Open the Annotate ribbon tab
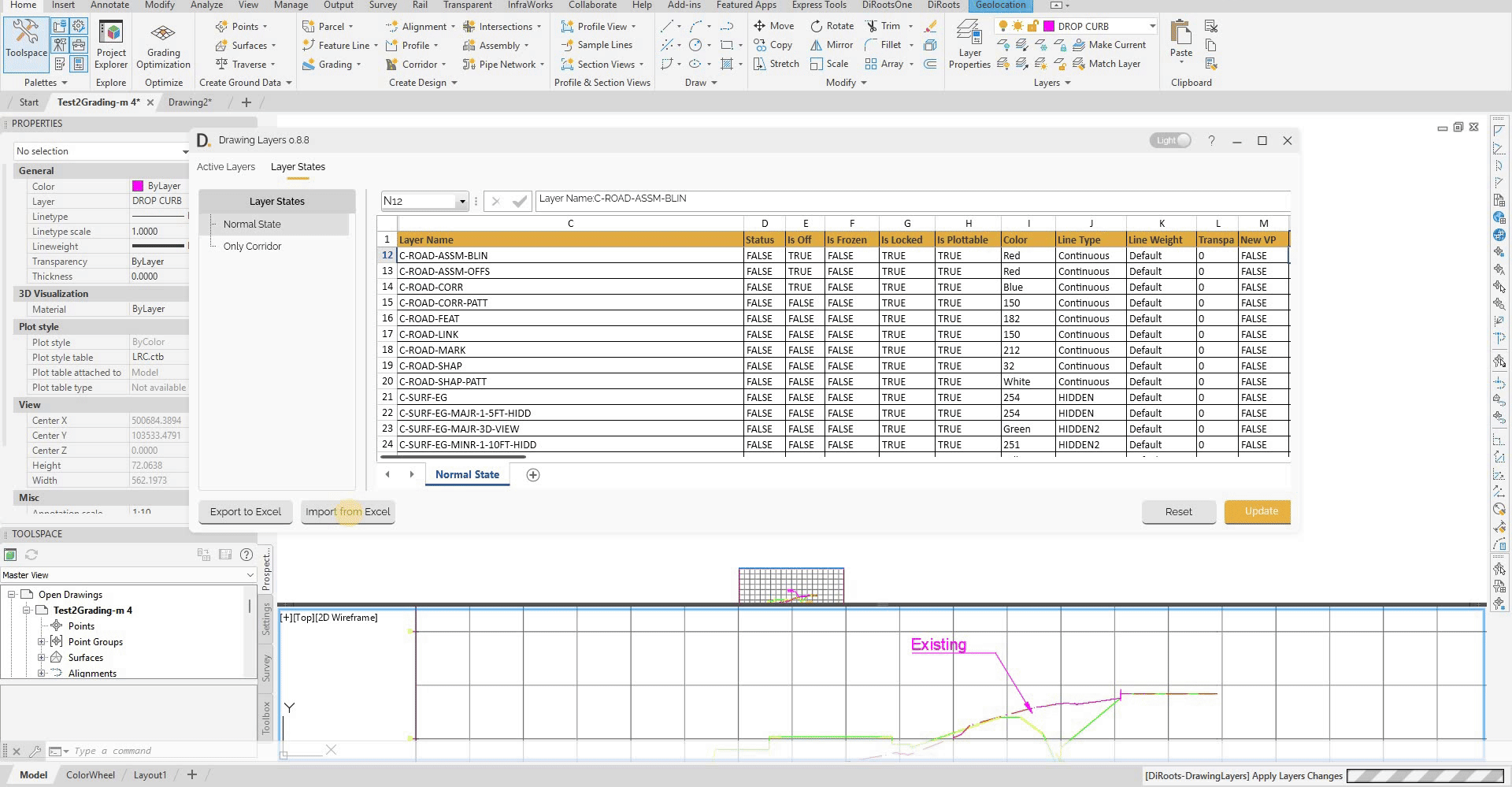Viewport: 1512px width, 787px height. coord(109,5)
